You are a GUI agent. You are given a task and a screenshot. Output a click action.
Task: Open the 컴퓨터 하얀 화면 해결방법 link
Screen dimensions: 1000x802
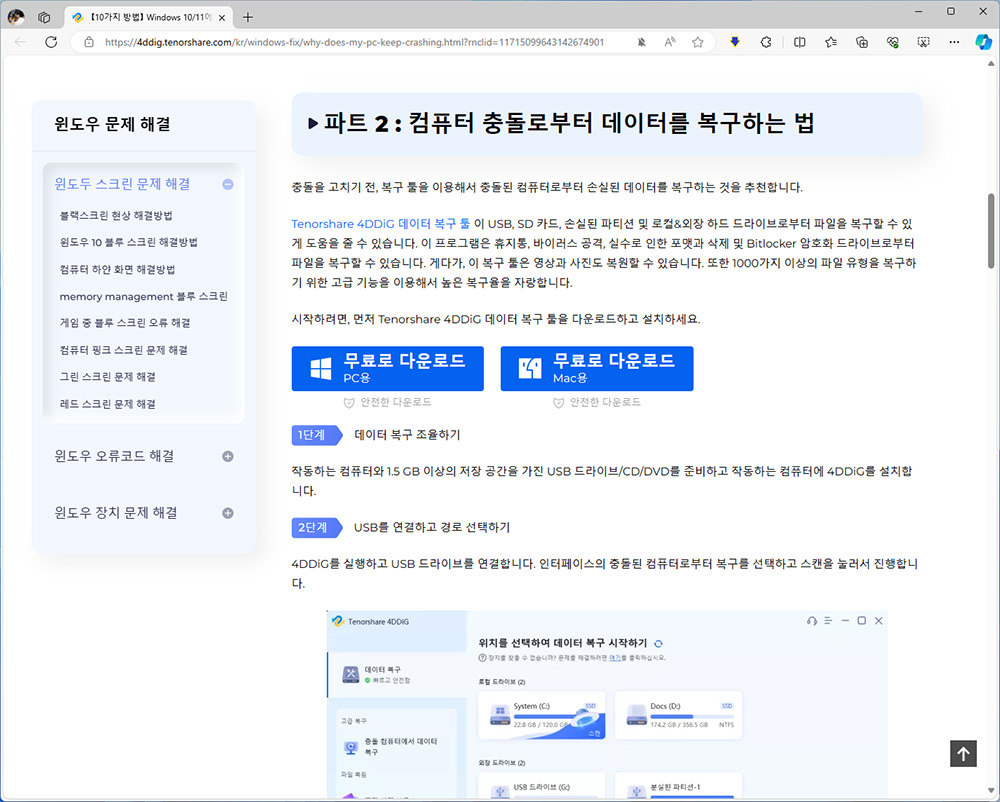click(117, 269)
